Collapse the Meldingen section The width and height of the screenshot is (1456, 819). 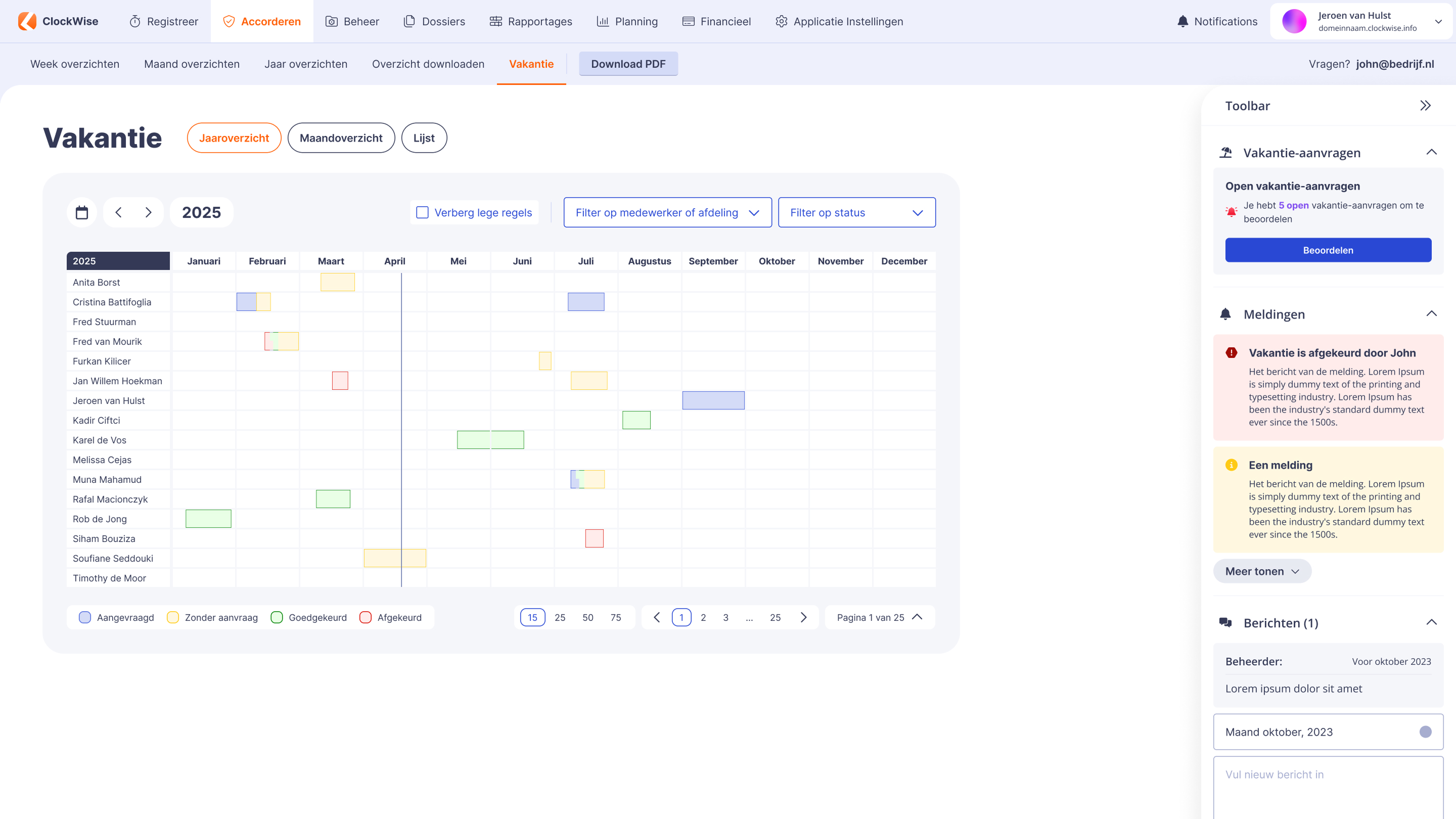1431,313
